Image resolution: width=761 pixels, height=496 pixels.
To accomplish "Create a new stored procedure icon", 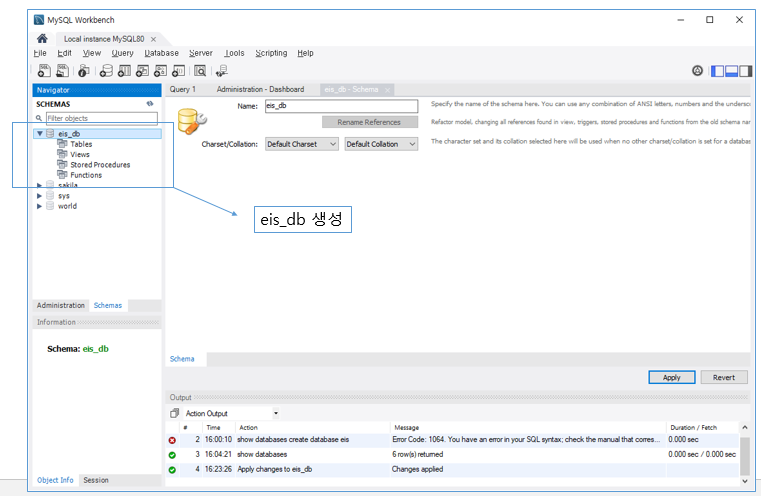I will coord(160,71).
